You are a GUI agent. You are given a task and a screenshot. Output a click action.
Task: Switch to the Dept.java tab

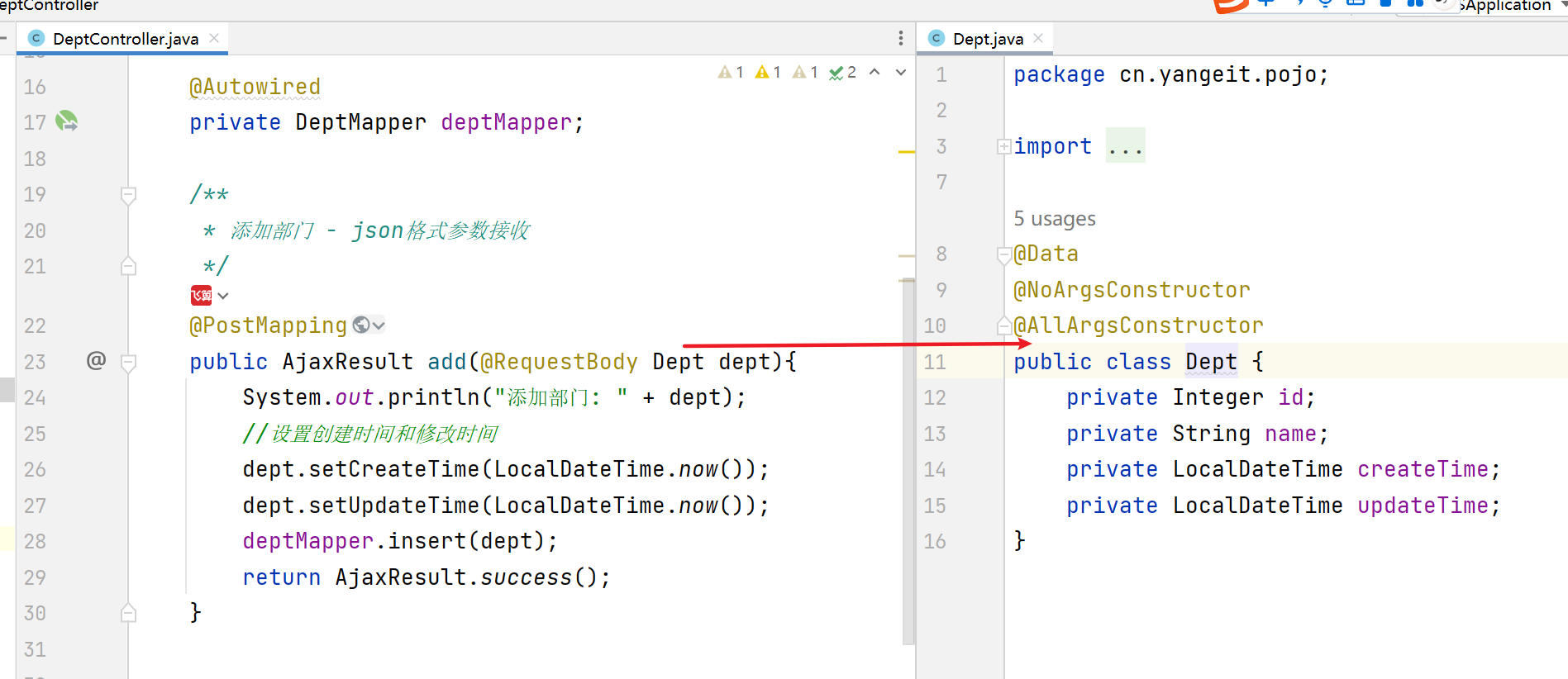pos(987,39)
